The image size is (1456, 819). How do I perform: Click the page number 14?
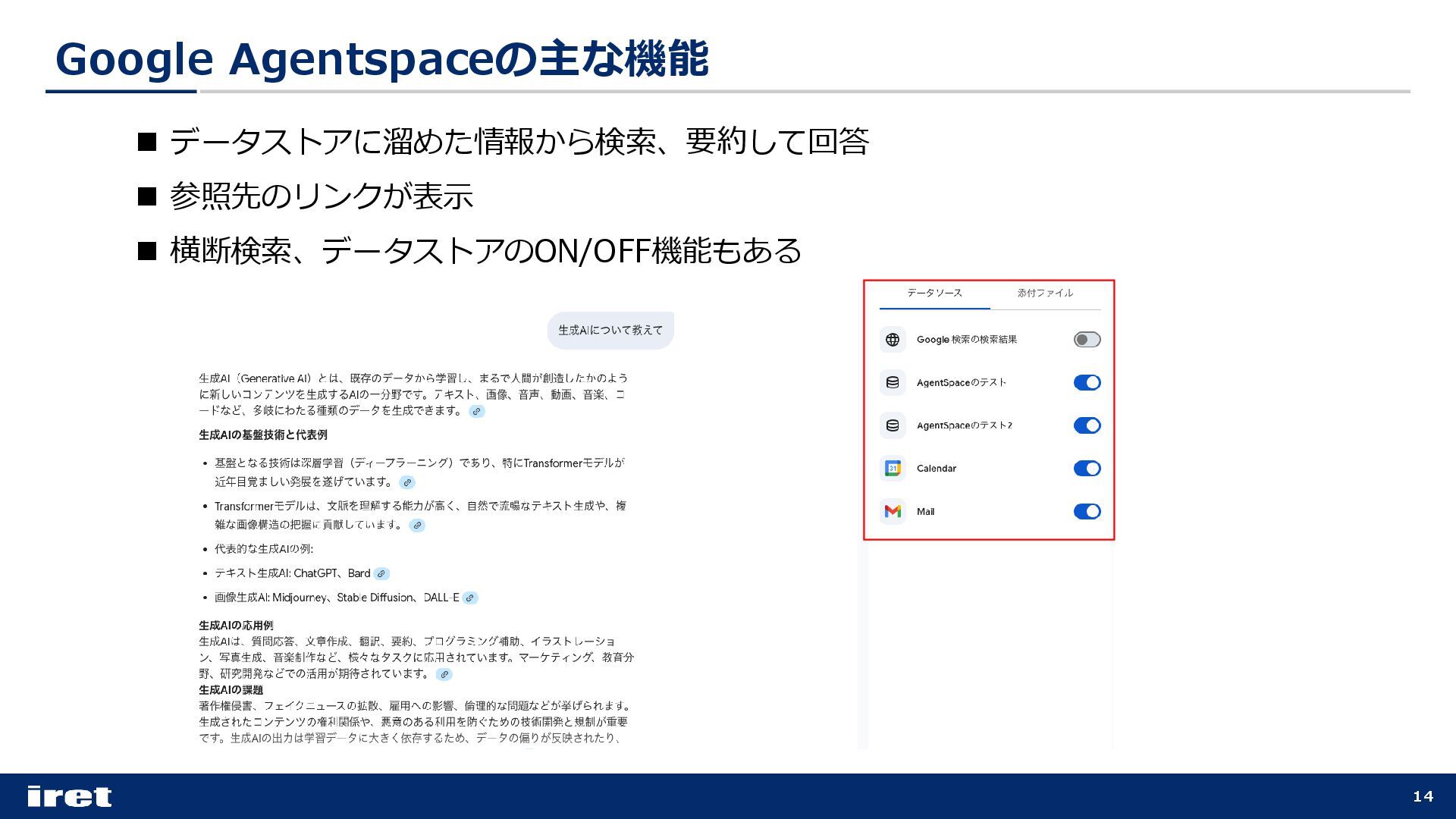(x=1423, y=796)
